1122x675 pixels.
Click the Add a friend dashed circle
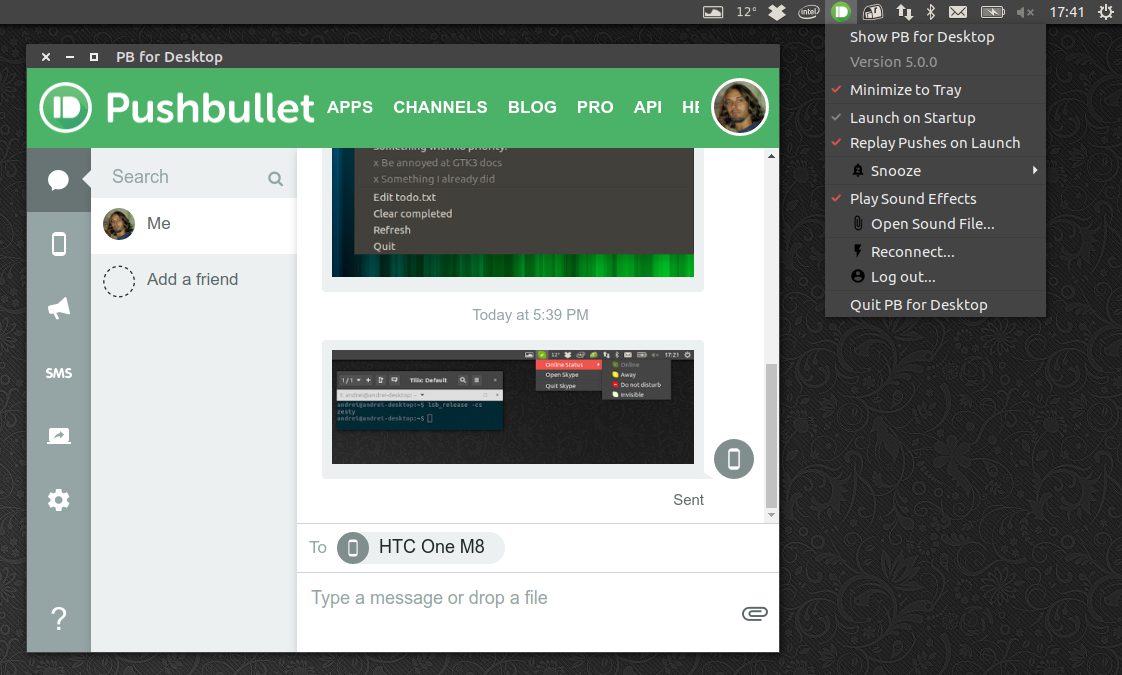(119, 281)
